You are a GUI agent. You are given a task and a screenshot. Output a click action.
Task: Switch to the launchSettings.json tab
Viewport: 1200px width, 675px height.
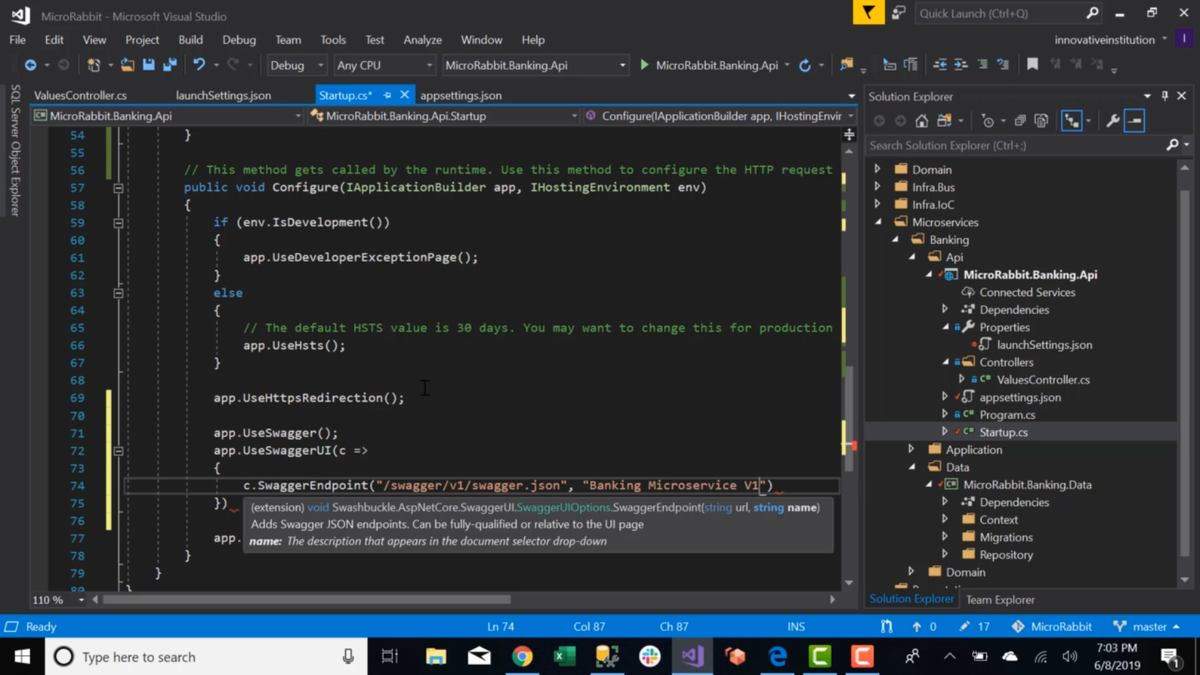pyautogui.click(x=223, y=95)
